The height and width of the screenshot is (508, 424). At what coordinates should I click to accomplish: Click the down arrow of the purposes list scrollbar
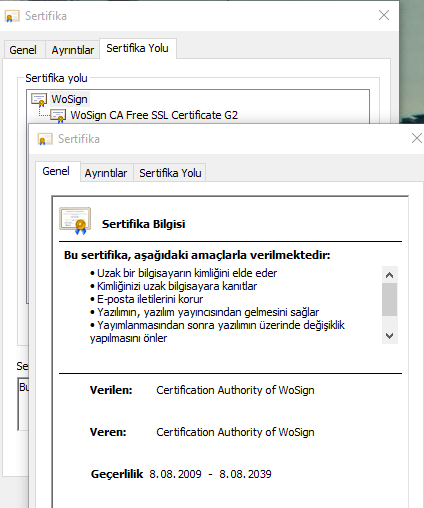click(389, 336)
